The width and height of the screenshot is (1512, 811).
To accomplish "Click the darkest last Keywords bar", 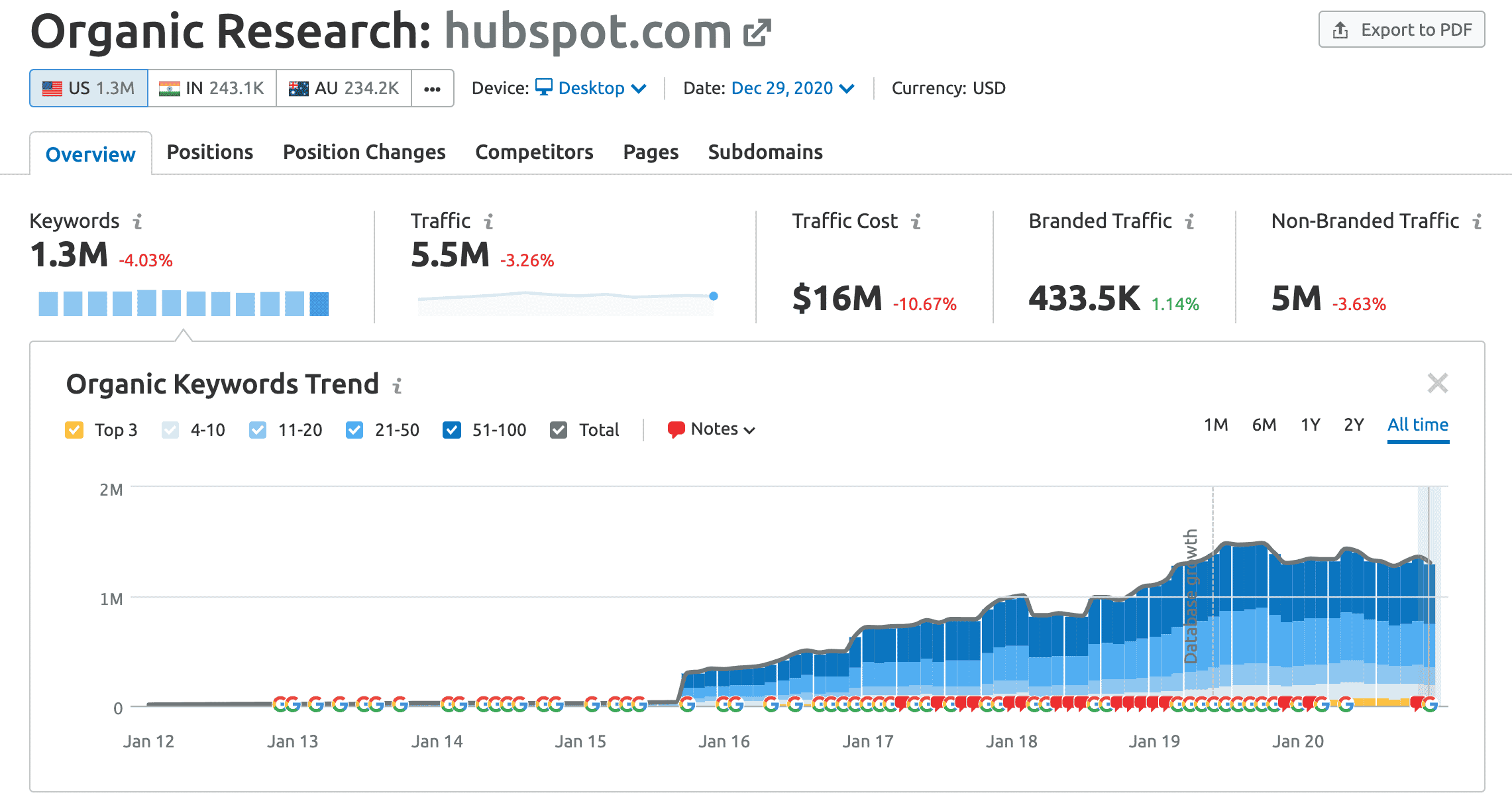I will click(x=319, y=304).
